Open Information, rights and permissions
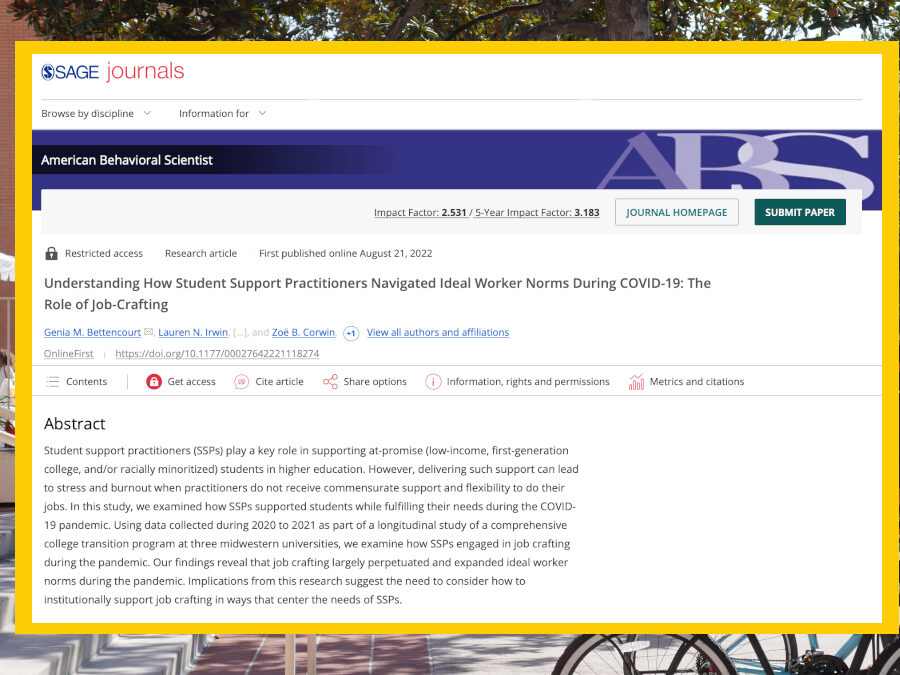Image resolution: width=900 pixels, height=675 pixels. [x=528, y=382]
